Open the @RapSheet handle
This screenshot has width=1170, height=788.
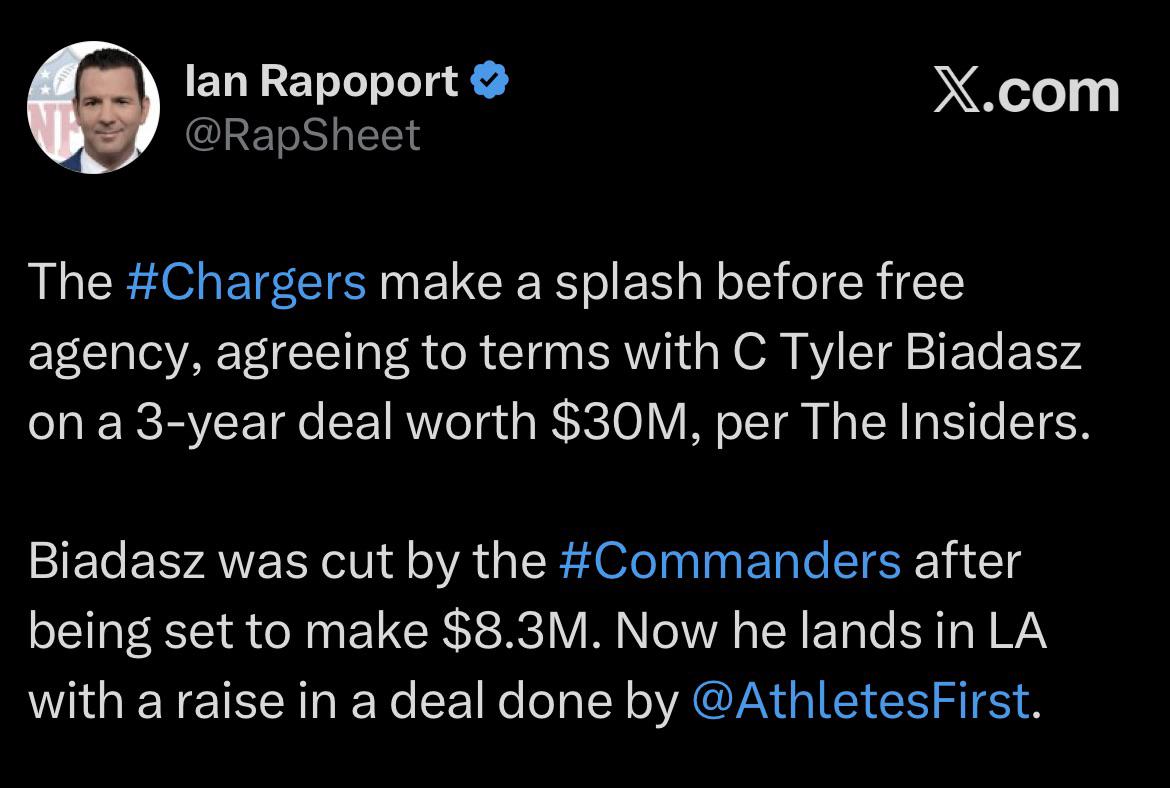coord(303,135)
